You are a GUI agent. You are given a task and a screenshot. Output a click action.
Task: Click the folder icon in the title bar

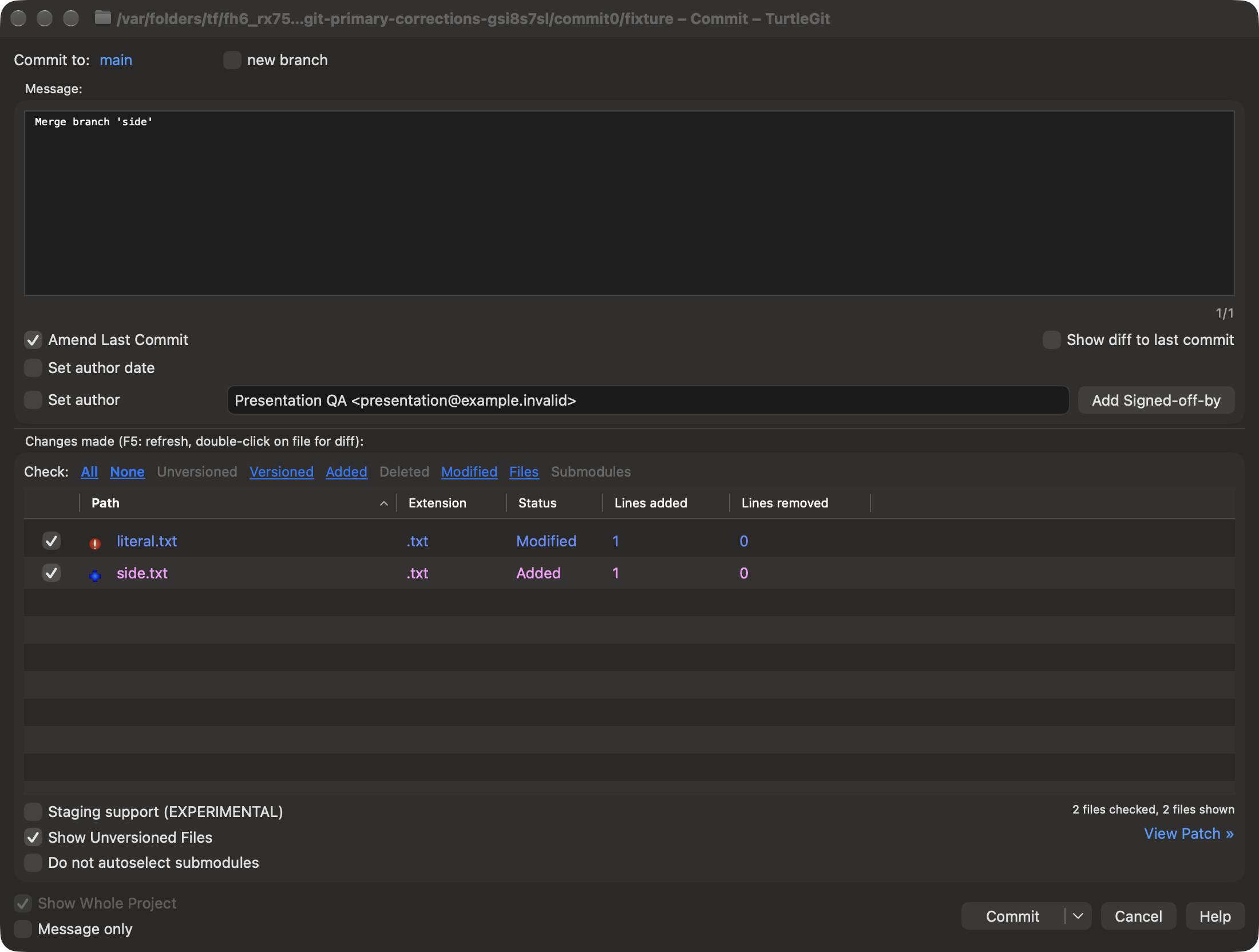[103, 18]
